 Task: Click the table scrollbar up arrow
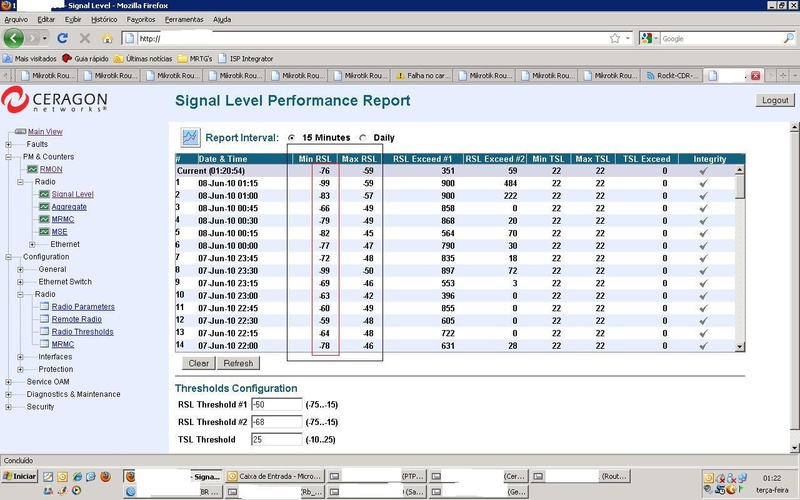pyautogui.click(x=740, y=170)
